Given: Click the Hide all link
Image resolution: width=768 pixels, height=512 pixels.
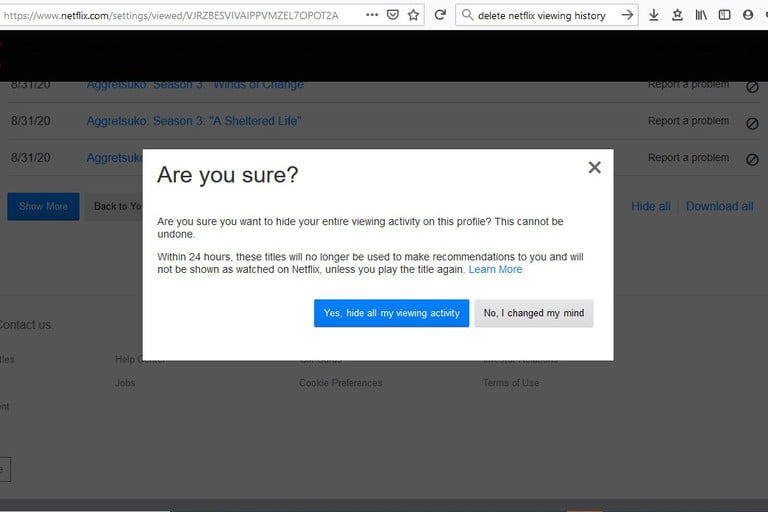Looking at the screenshot, I should [650, 206].
